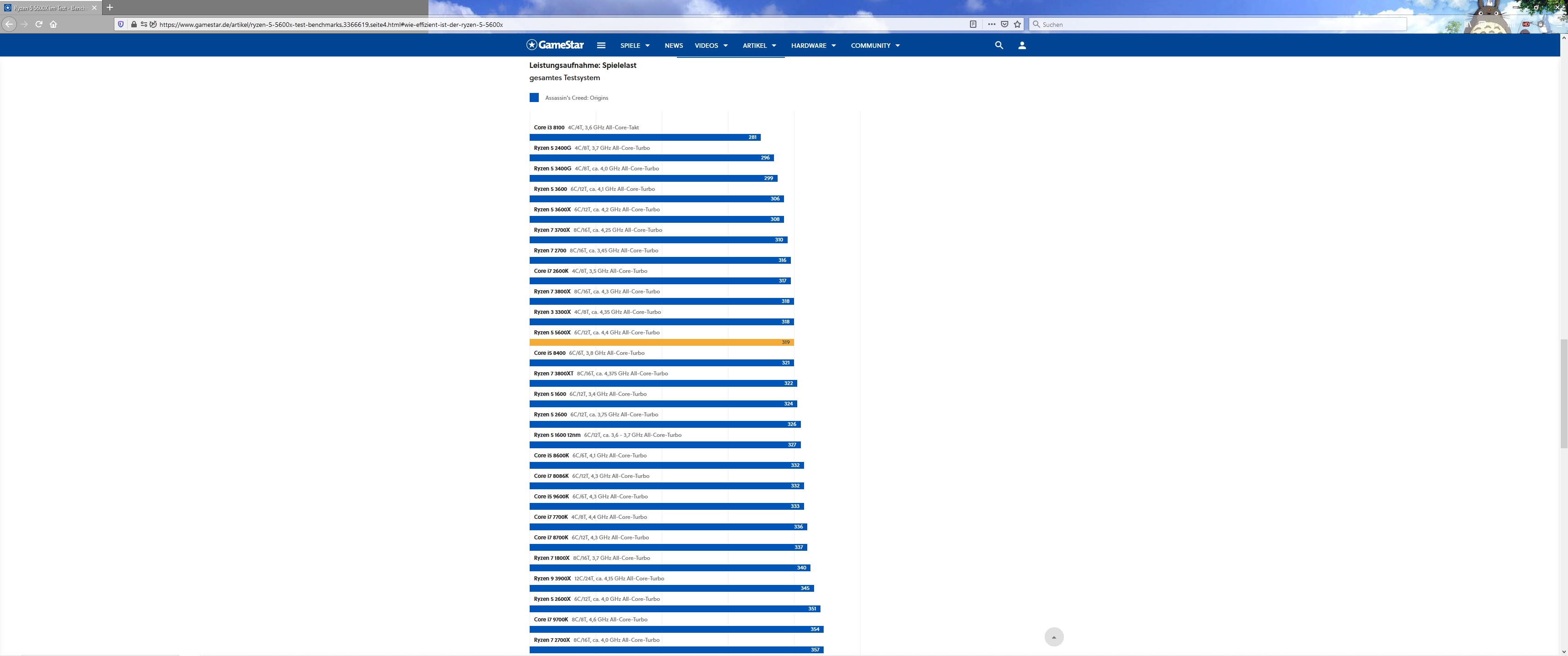The width and height of the screenshot is (1568, 656).
Task: Open the NEWS menu item
Action: click(673, 46)
